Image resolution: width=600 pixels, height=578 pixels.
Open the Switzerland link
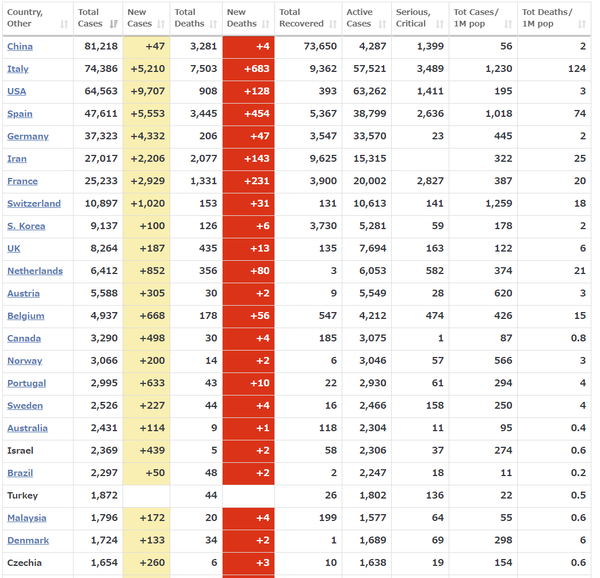(x=34, y=204)
